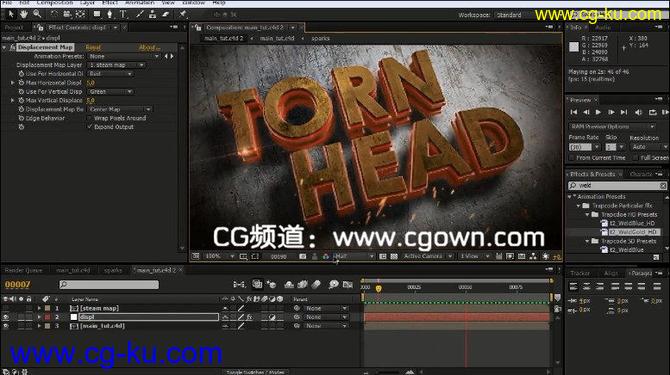Select the Rotation tool

click(54, 14)
